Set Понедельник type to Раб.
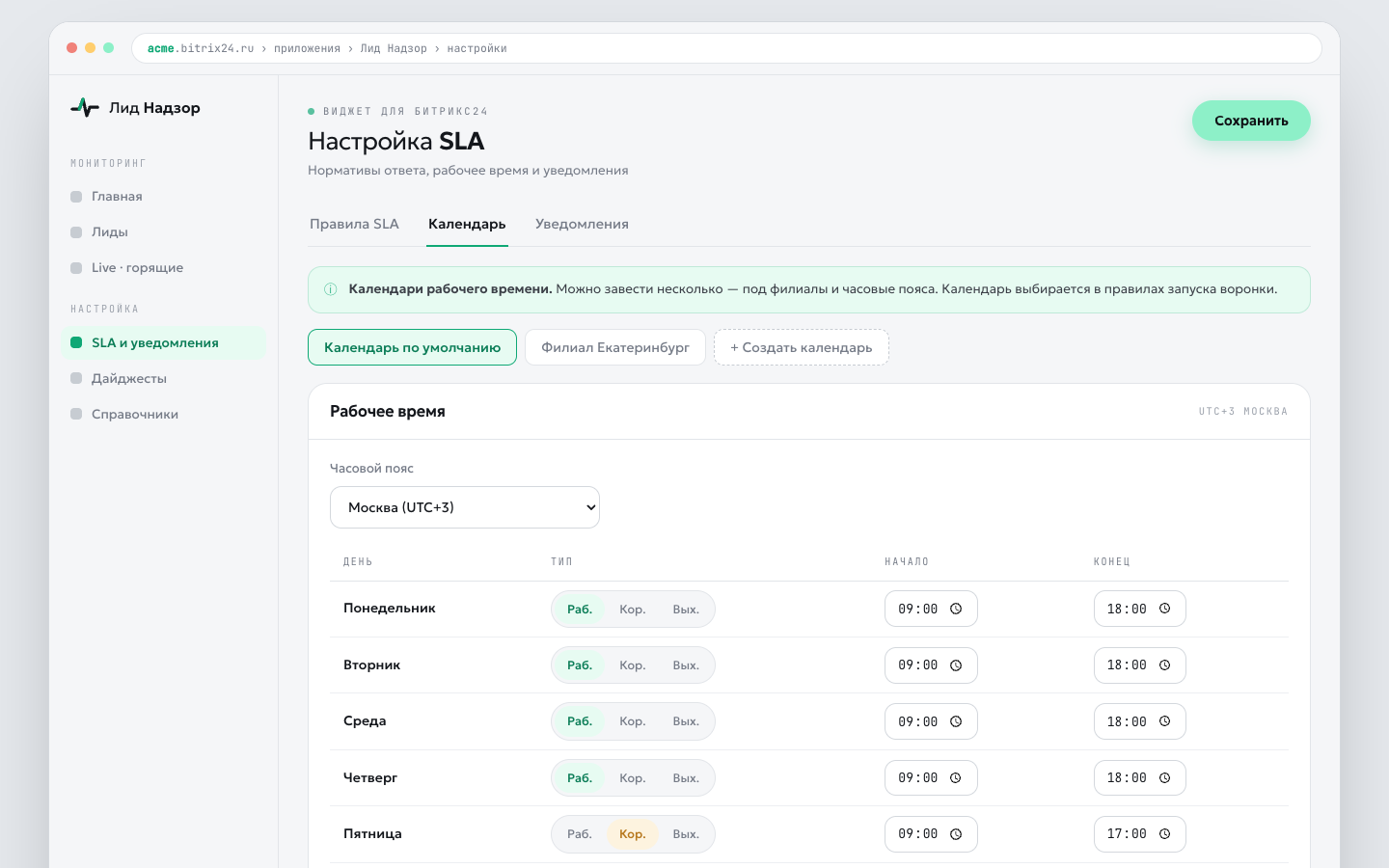This screenshot has height=868, width=1389. tap(580, 610)
